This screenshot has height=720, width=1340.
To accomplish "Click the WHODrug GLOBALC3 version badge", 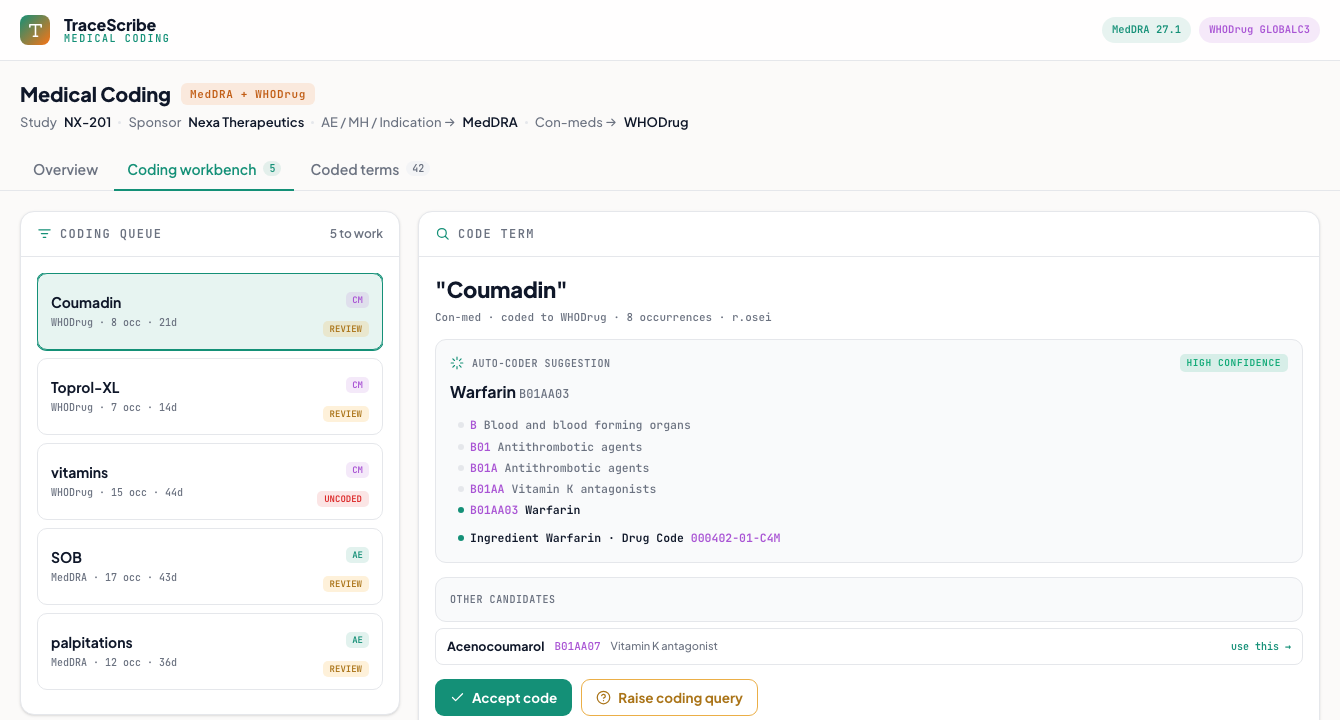I will [x=1259, y=30].
